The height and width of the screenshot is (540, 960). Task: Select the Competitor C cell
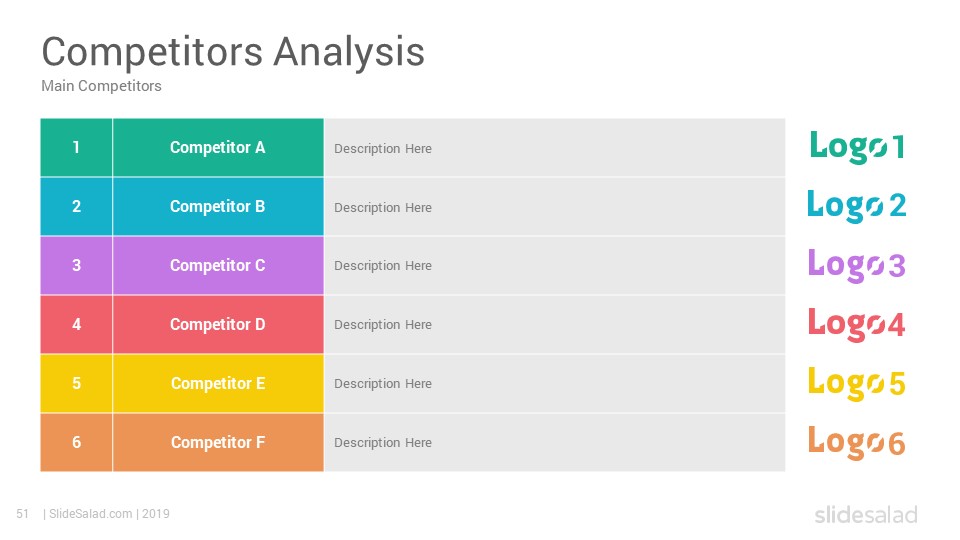218,265
